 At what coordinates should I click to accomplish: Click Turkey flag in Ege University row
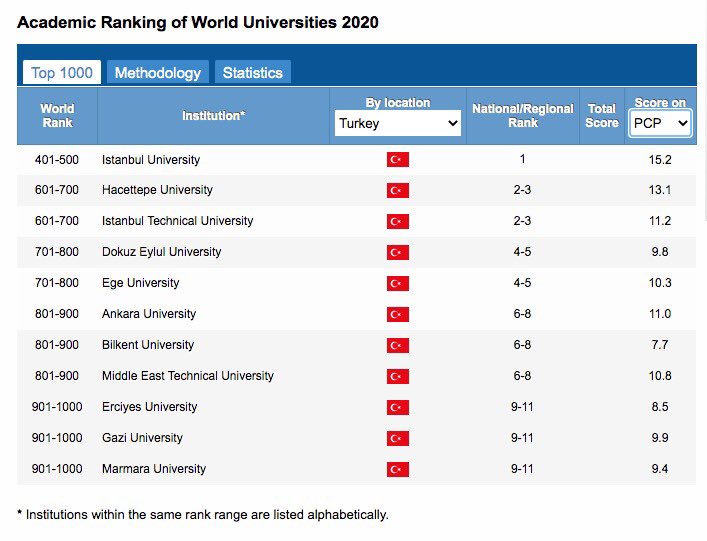398,284
